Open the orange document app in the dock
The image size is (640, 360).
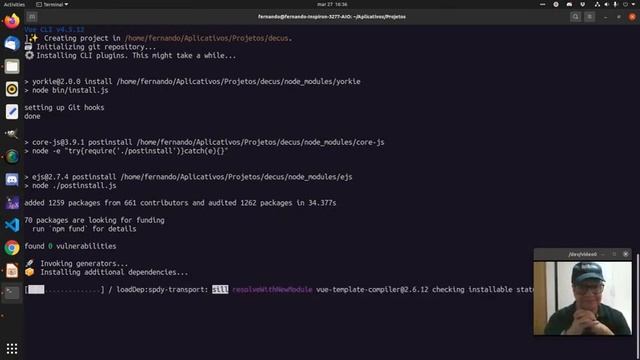[12, 270]
